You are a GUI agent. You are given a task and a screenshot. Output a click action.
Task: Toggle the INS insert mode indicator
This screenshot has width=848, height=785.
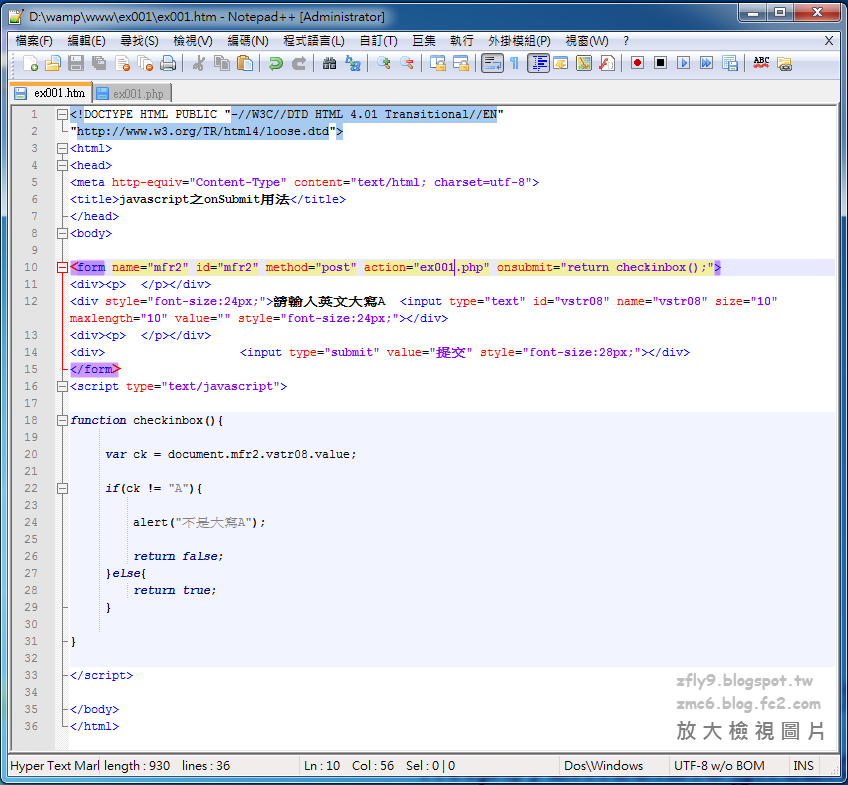pos(803,766)
